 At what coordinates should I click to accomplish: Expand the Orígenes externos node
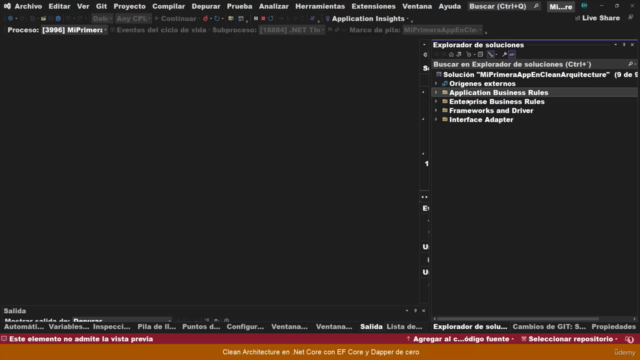[x=436, y=83]
